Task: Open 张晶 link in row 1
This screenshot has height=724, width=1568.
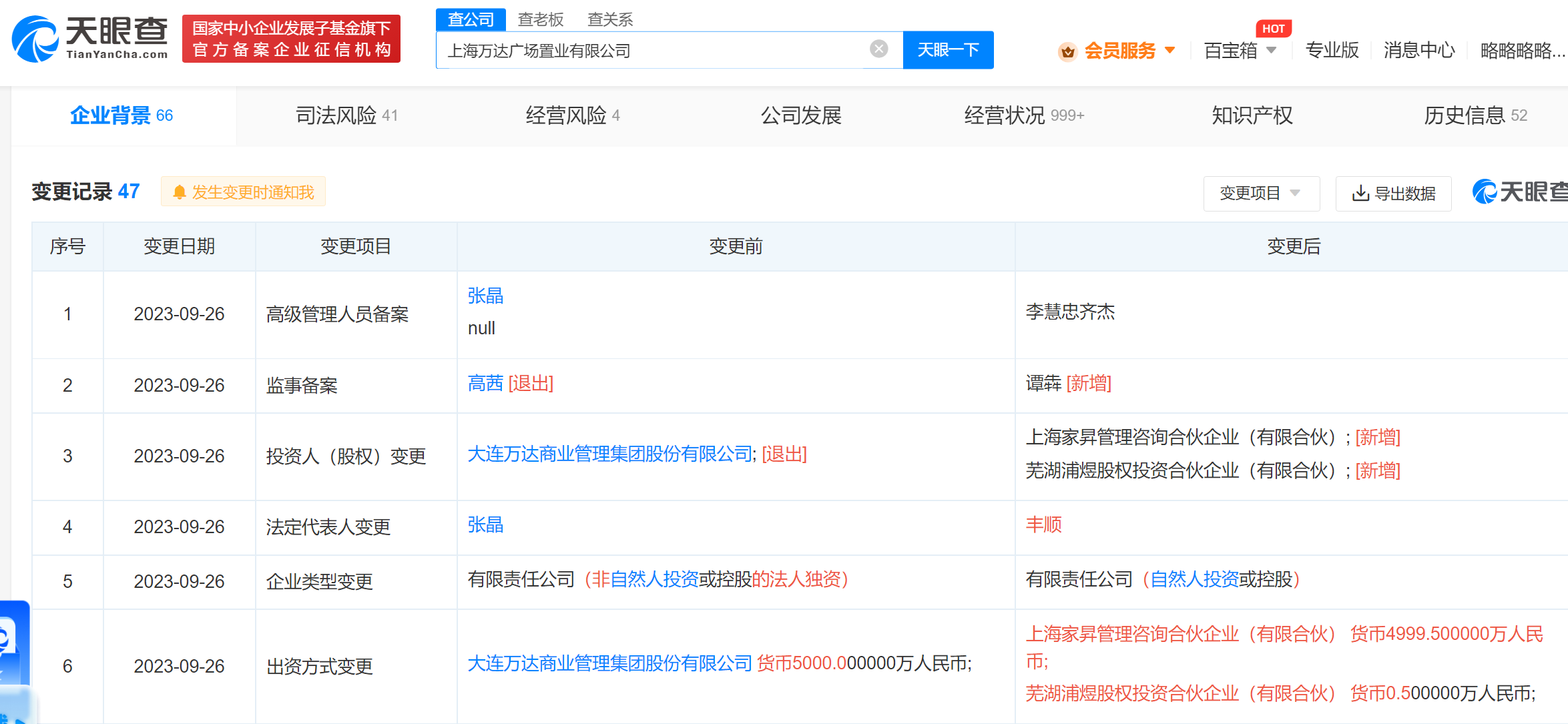Action: click(x=485, y=296)
